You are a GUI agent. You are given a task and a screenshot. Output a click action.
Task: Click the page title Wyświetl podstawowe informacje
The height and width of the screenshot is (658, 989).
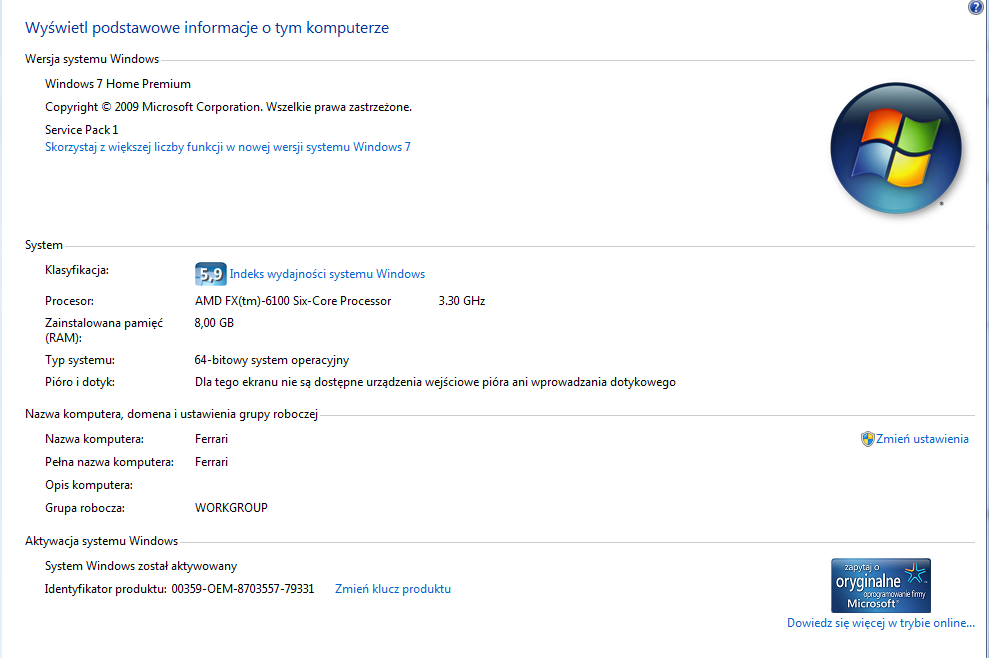tap(207, 28)
